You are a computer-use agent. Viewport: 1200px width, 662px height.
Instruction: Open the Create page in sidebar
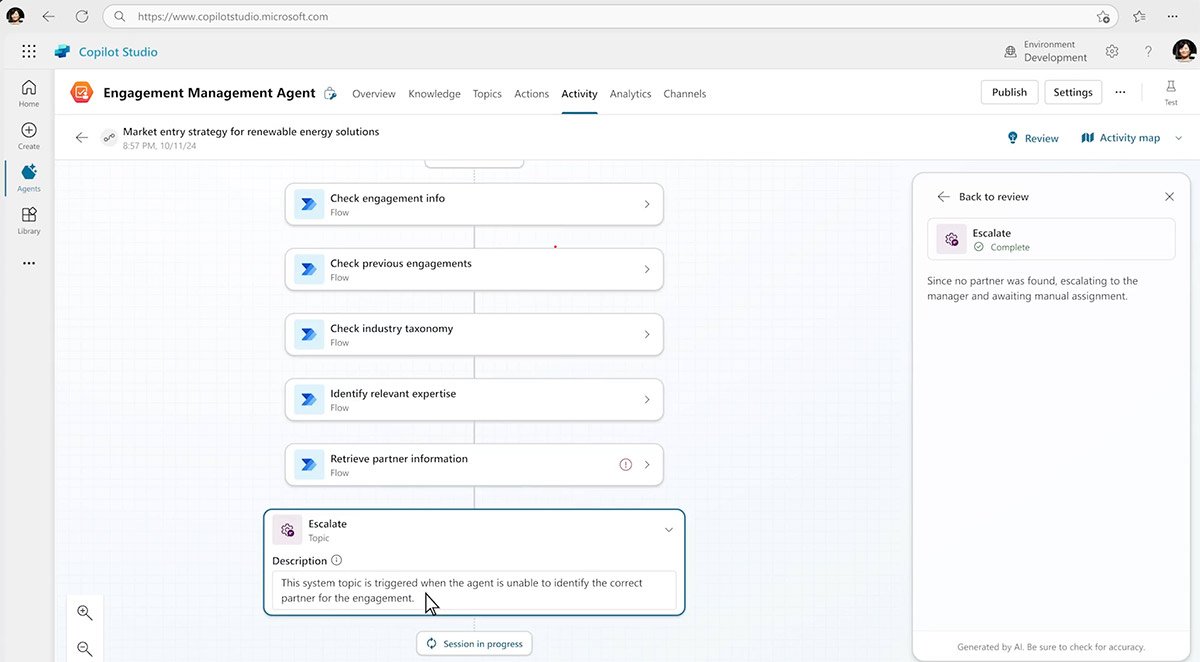tap(29, 135)
